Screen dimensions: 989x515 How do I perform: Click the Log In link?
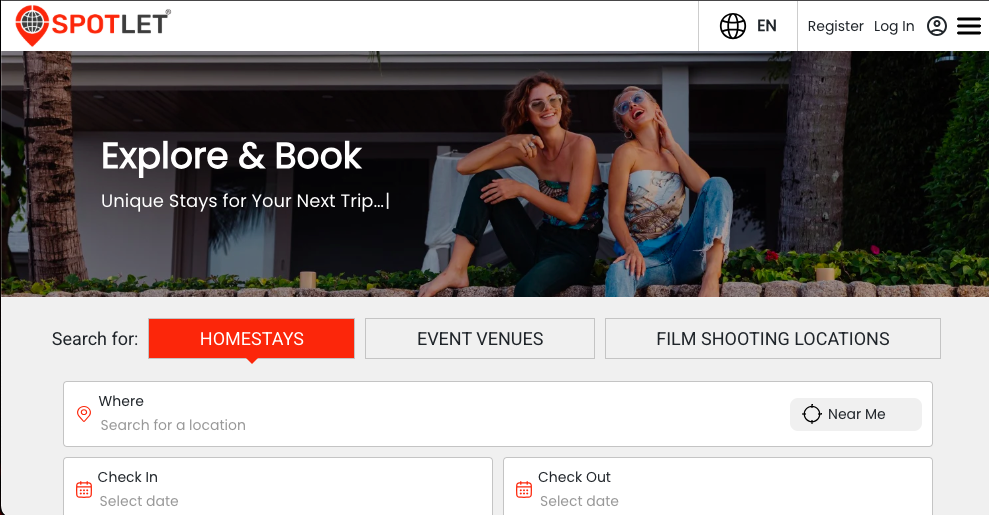pyautogui.click(x=894, y=26)
